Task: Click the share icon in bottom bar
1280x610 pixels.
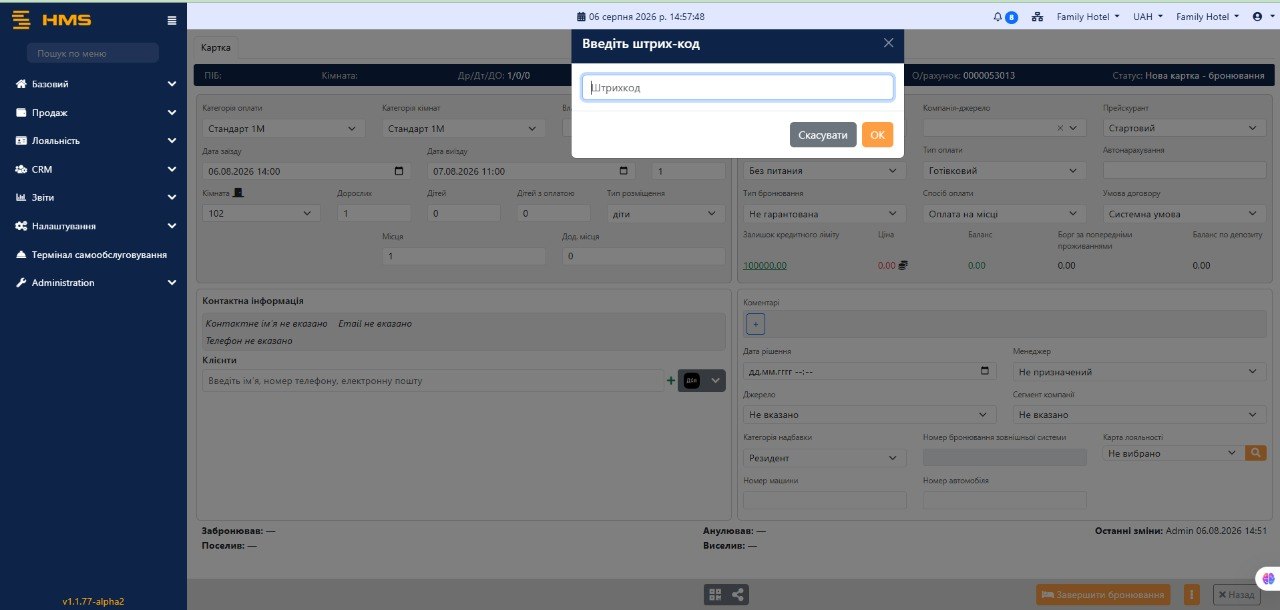Action: [739, 594]
